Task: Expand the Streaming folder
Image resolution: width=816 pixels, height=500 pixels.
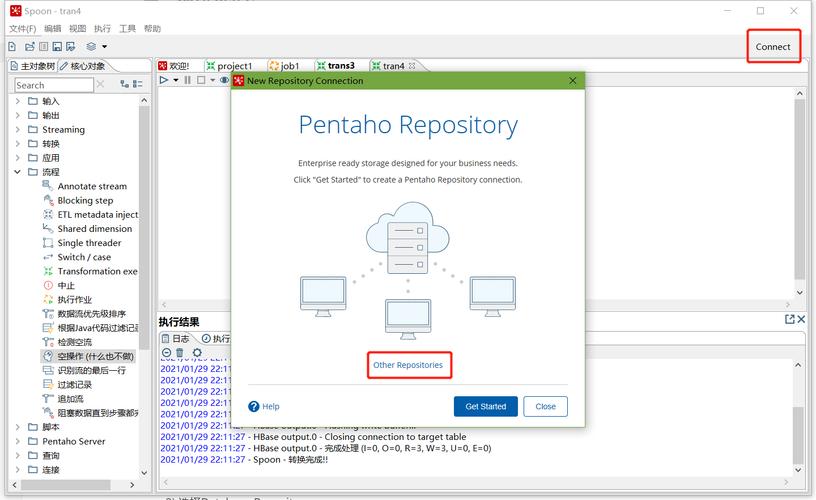Action: coord(17,129)
